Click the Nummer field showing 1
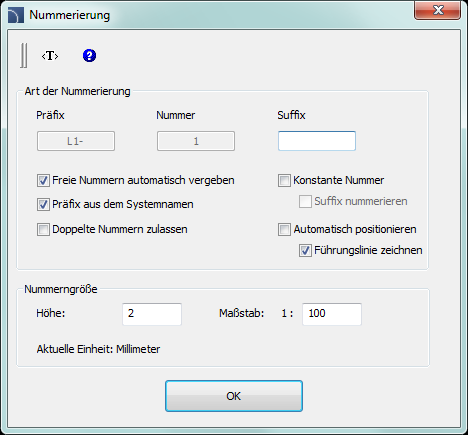The height and width of the screenshot is (435, 468). pos(196,141)
